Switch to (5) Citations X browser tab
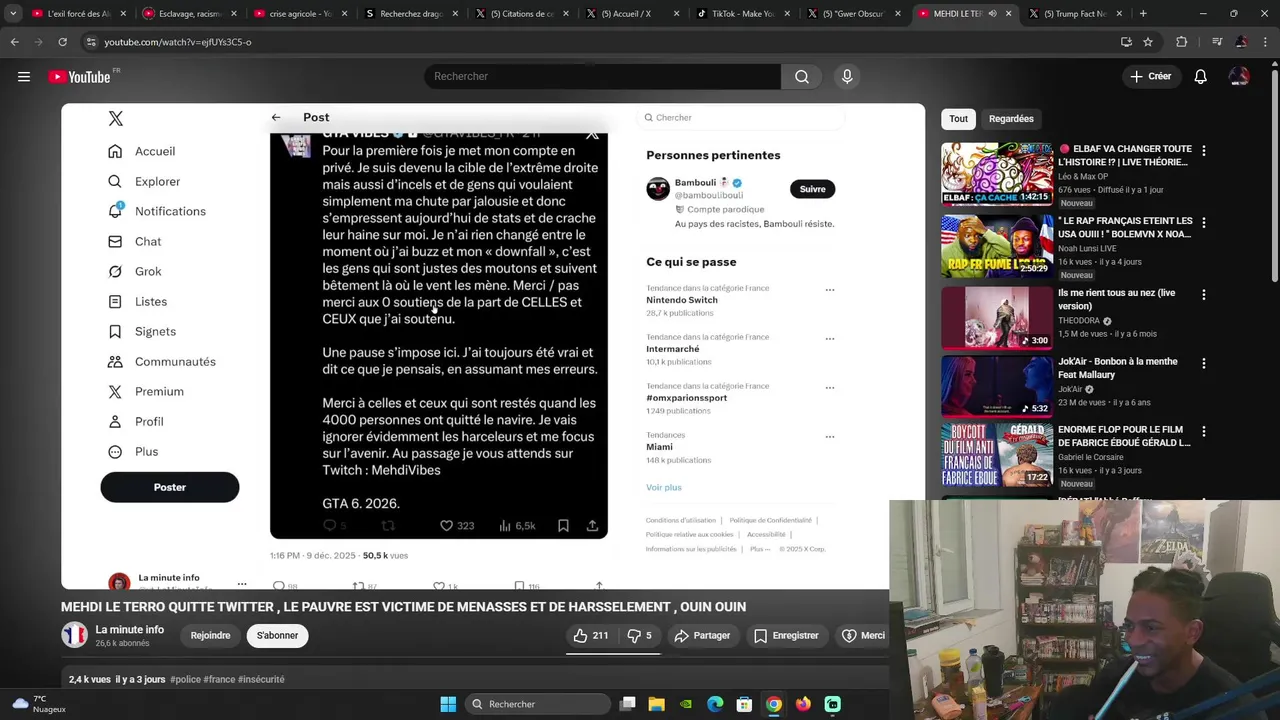Screen dimensions: 1280x720 pyautogui.click(x=521, y=14)
